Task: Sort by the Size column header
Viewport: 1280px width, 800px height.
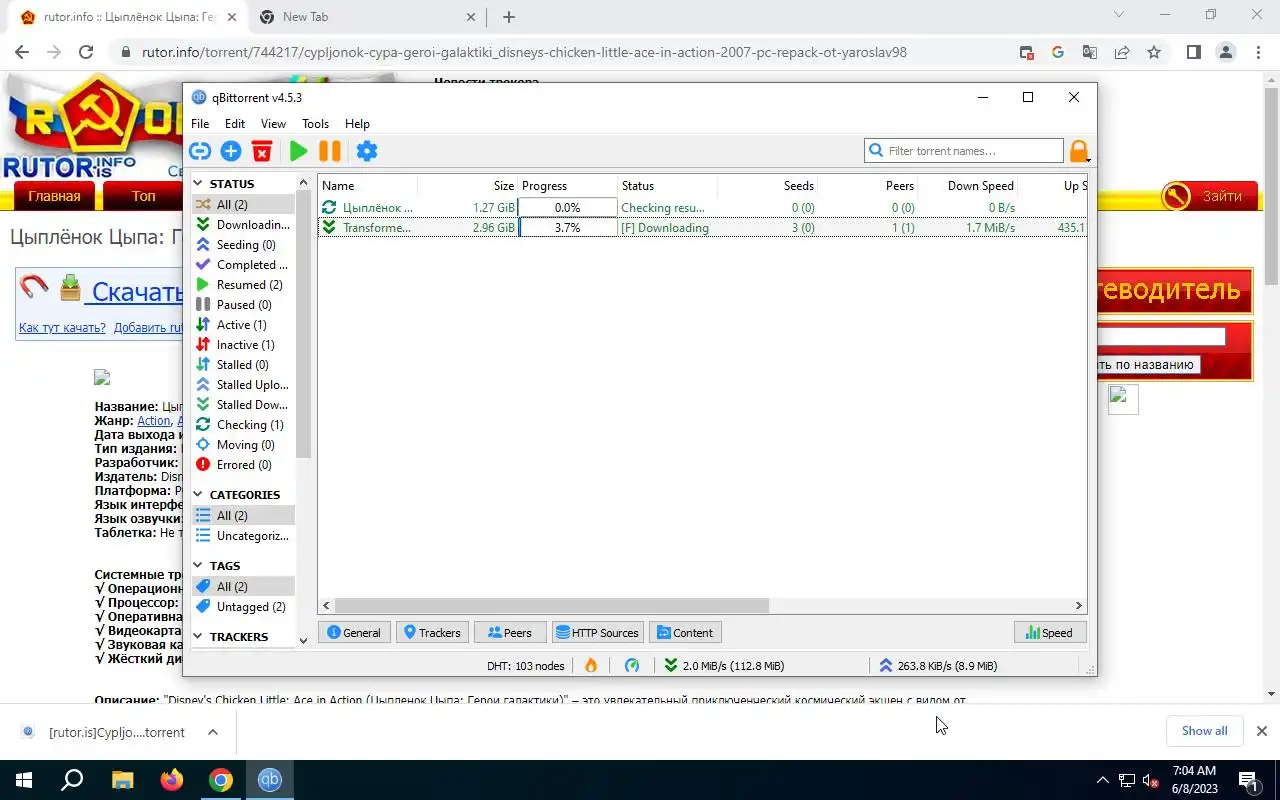Action: click(467, 186)
